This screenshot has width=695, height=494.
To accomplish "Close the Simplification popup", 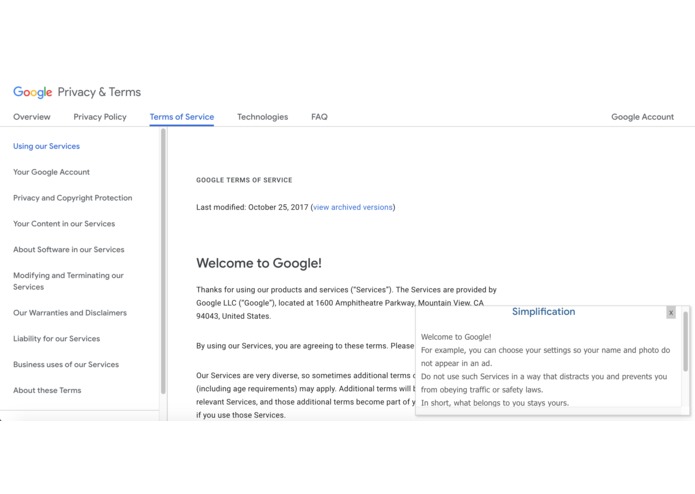I will pos(671,312).
